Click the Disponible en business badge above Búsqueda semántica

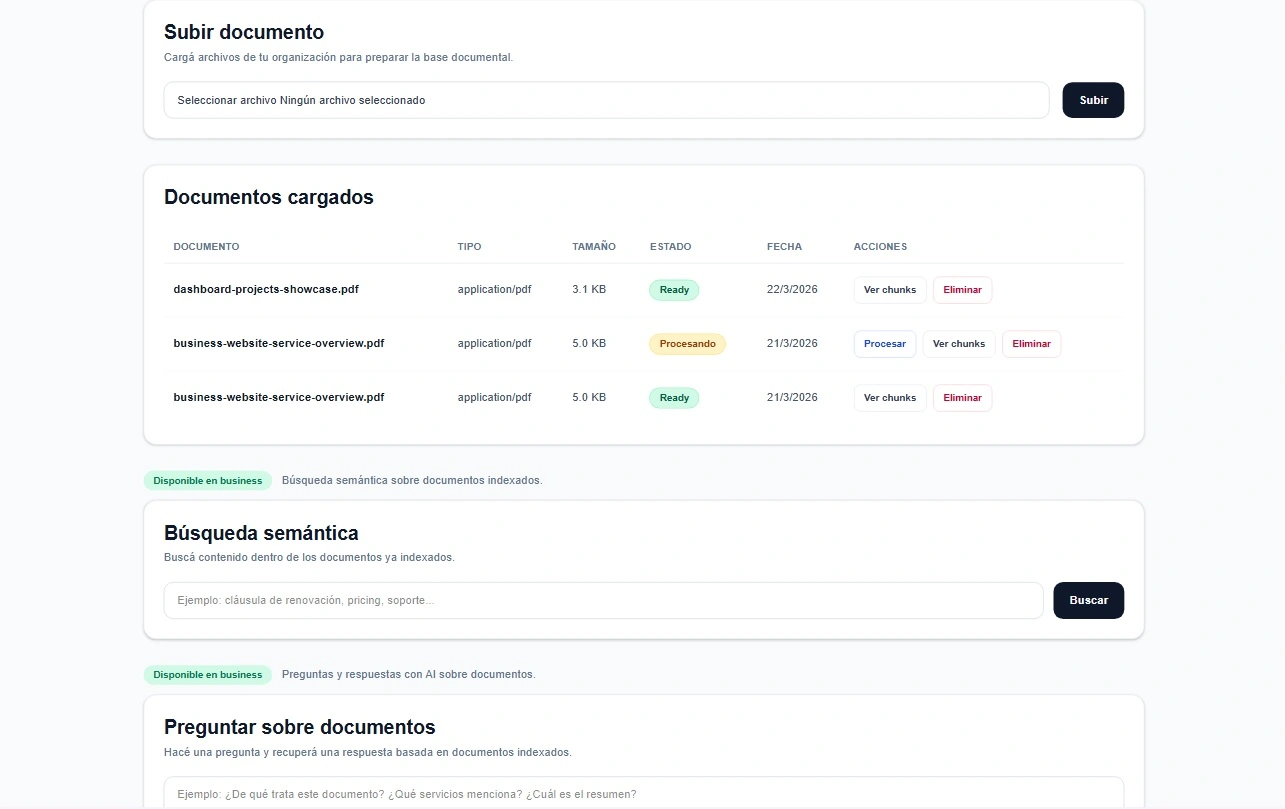pos(208,481)
